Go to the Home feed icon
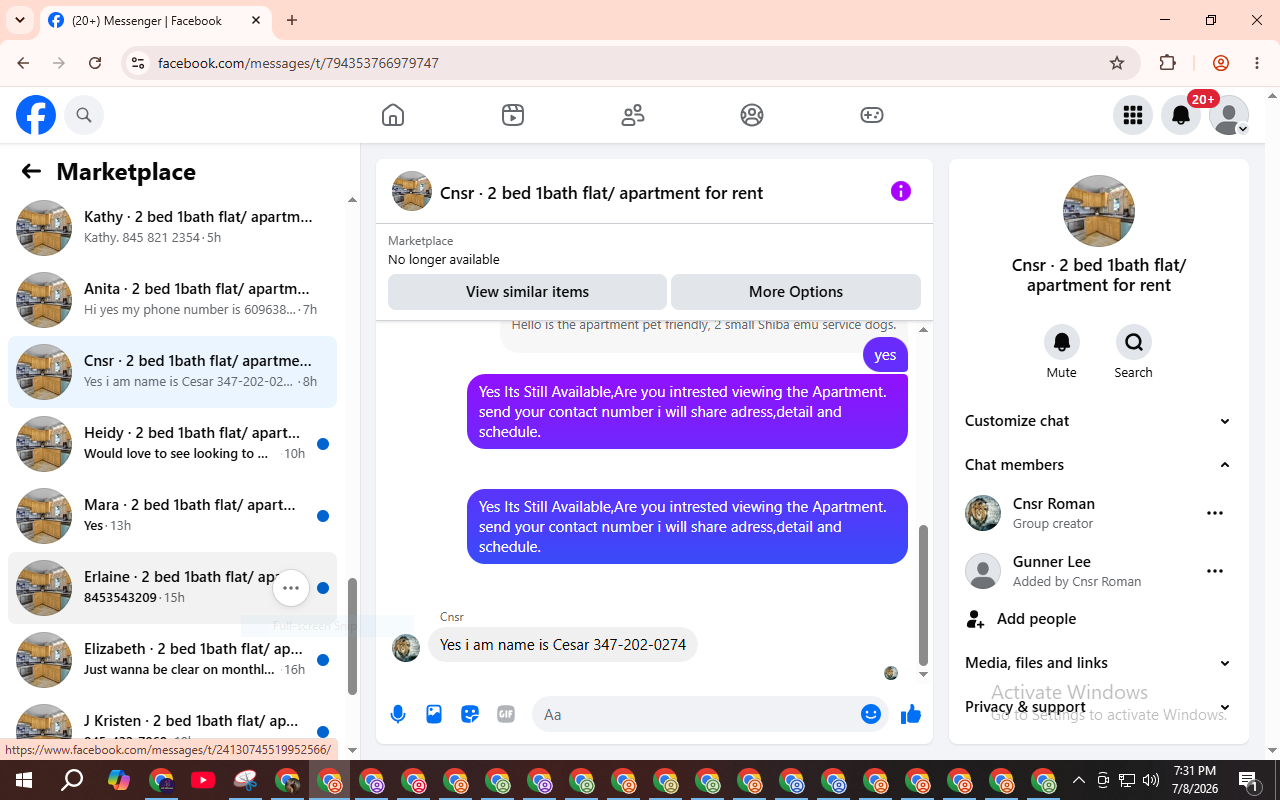Image resolution: width=1280 pixels, height=800 pixels. pyautogui.click(x=393, y=115)
